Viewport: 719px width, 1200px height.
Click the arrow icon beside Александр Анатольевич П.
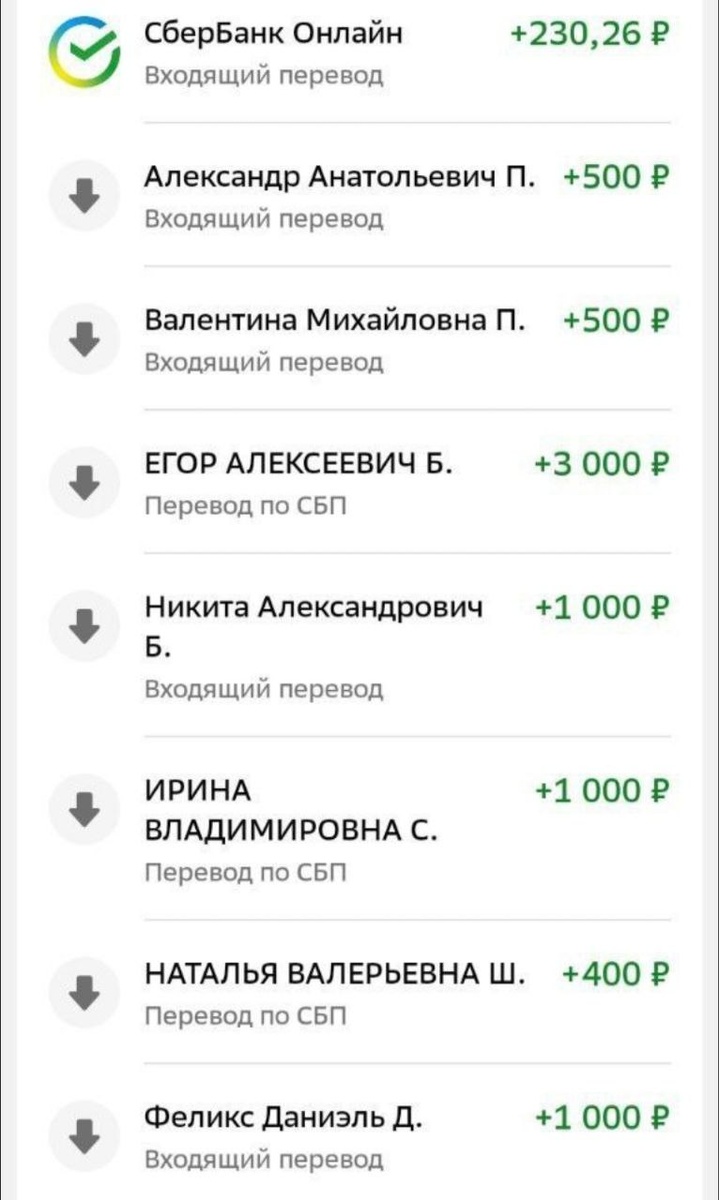coord(85,194)
